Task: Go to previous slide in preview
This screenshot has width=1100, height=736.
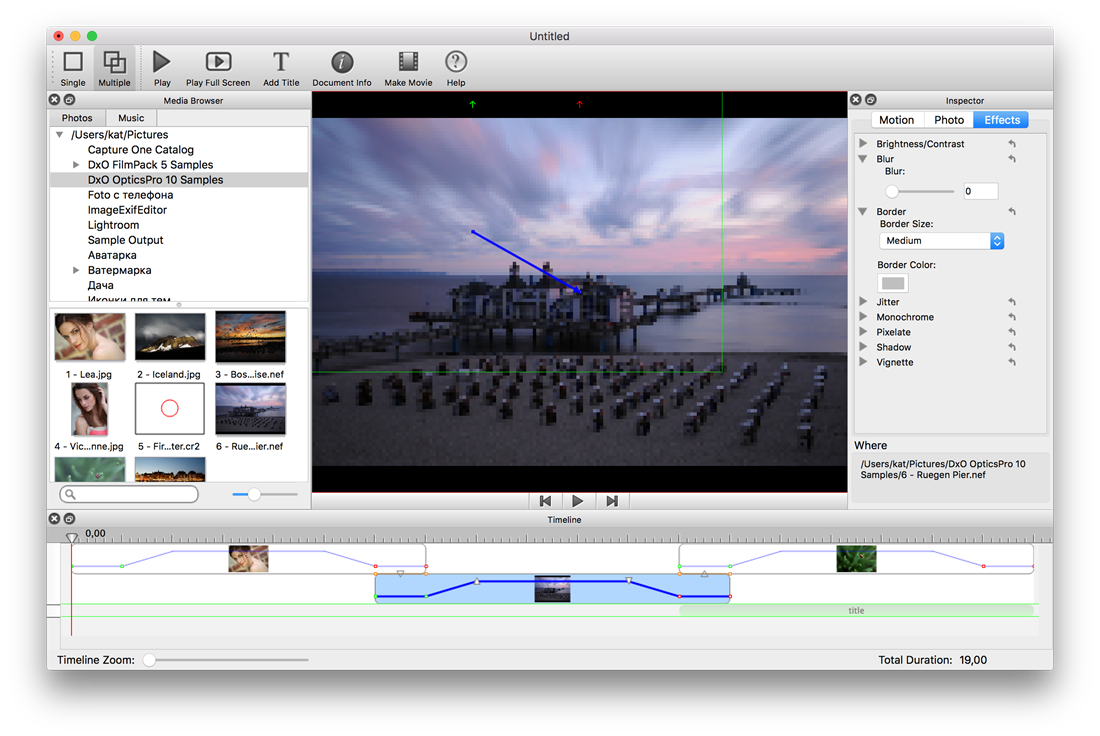Action: tap(545, 501)
